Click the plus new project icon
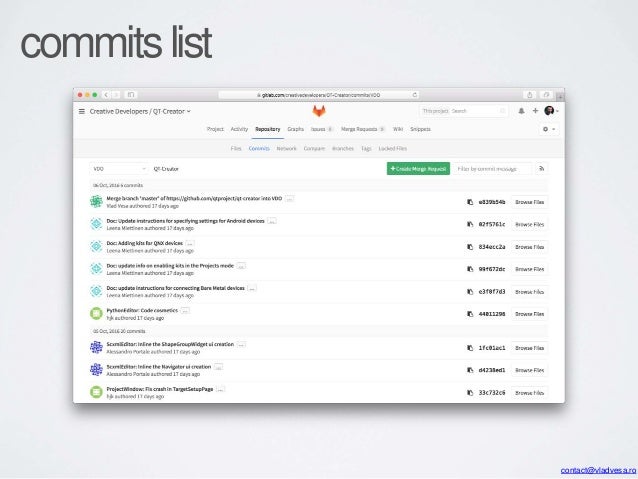The width and height of the screenshot is (638, 479). click(x=535, y=111)
